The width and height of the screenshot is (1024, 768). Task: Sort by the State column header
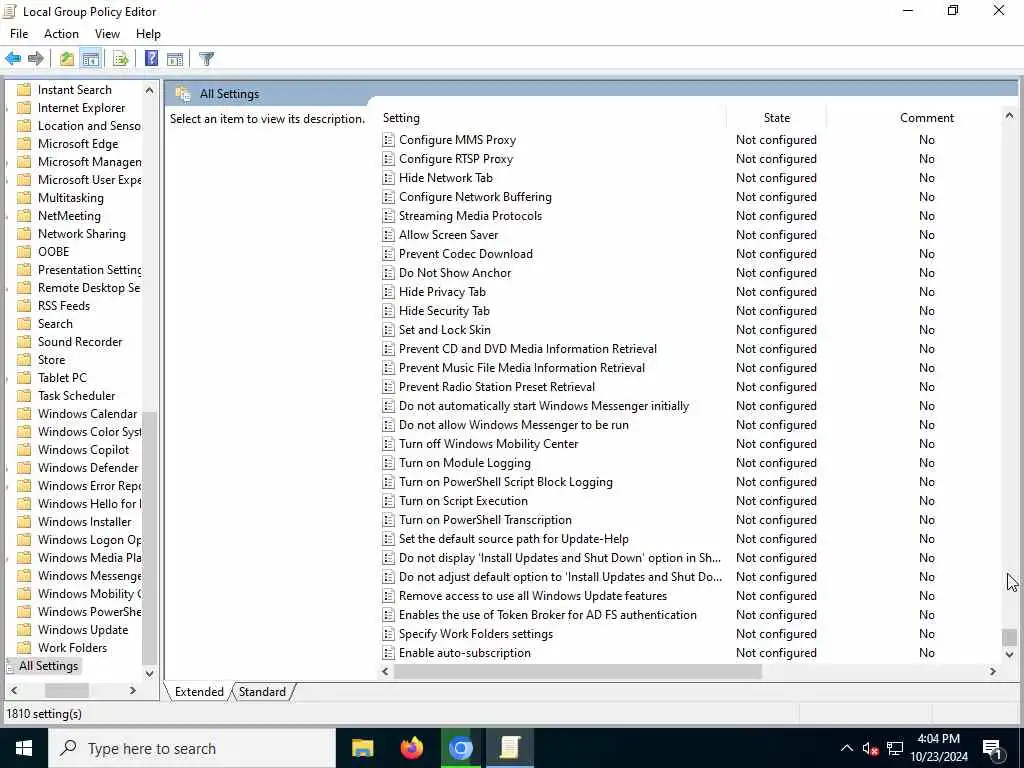pos(776,118)
